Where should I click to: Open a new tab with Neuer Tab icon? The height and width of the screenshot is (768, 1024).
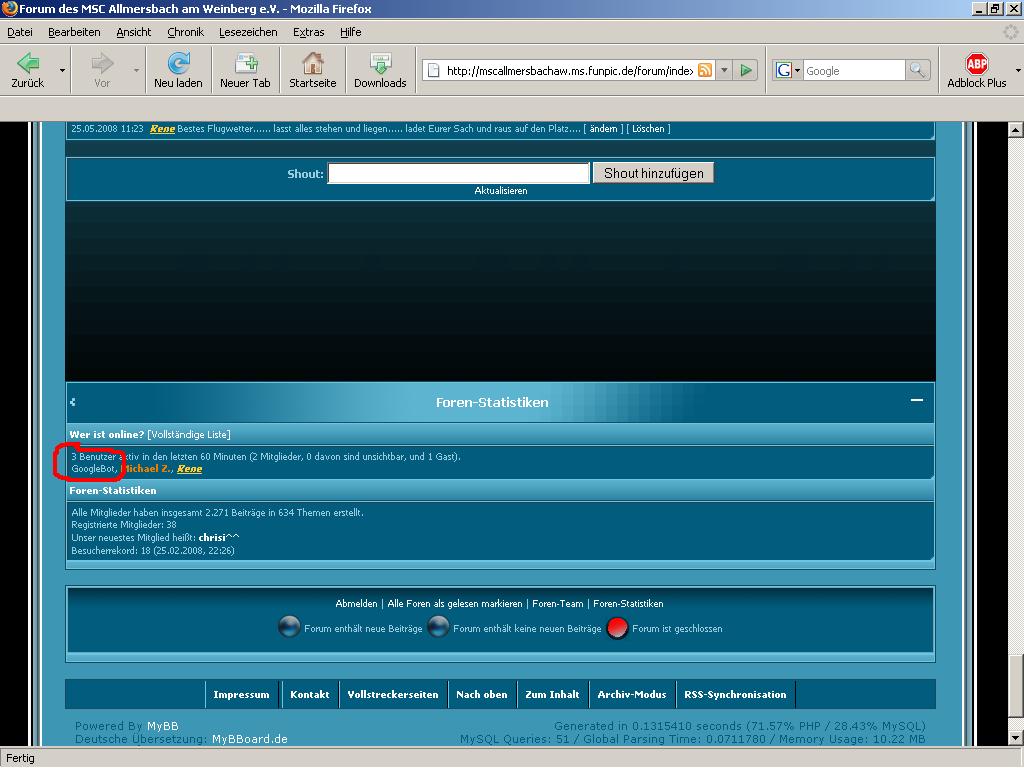pos(245,64)
